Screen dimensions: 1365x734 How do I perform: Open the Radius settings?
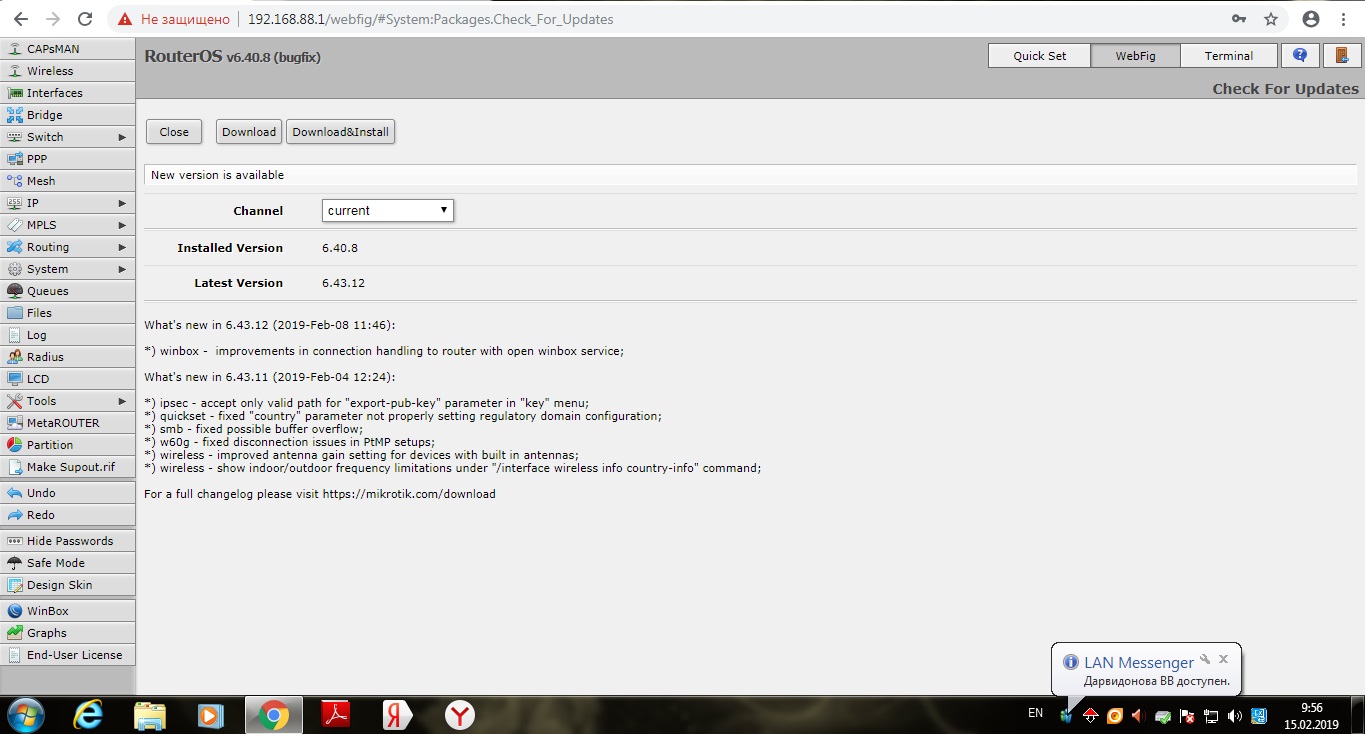pyautogui.click(x=68, y=357)
